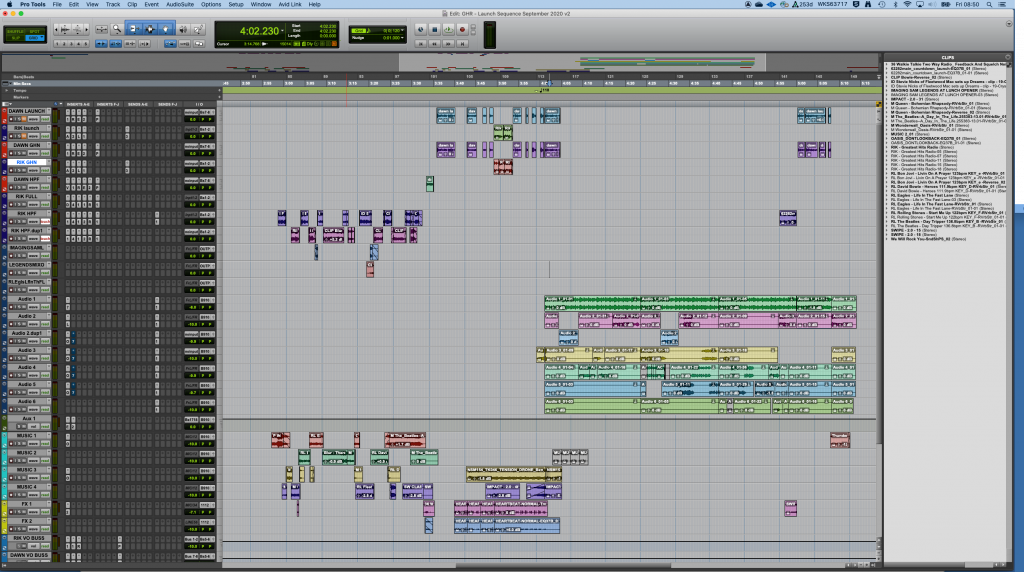The height and width of the screenshot is (572, 1024).
Task: Click the Record transport button
Action: pyautogui.click(x=462, y=29)
